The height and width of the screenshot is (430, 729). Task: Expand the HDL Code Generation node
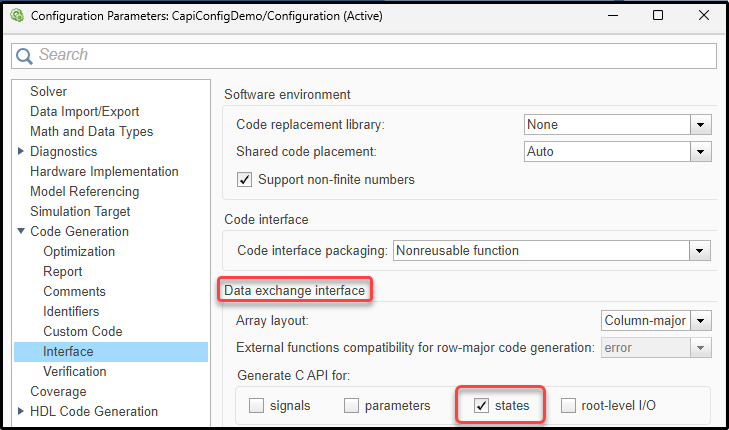pyautogui.click(x=22, y=412)
